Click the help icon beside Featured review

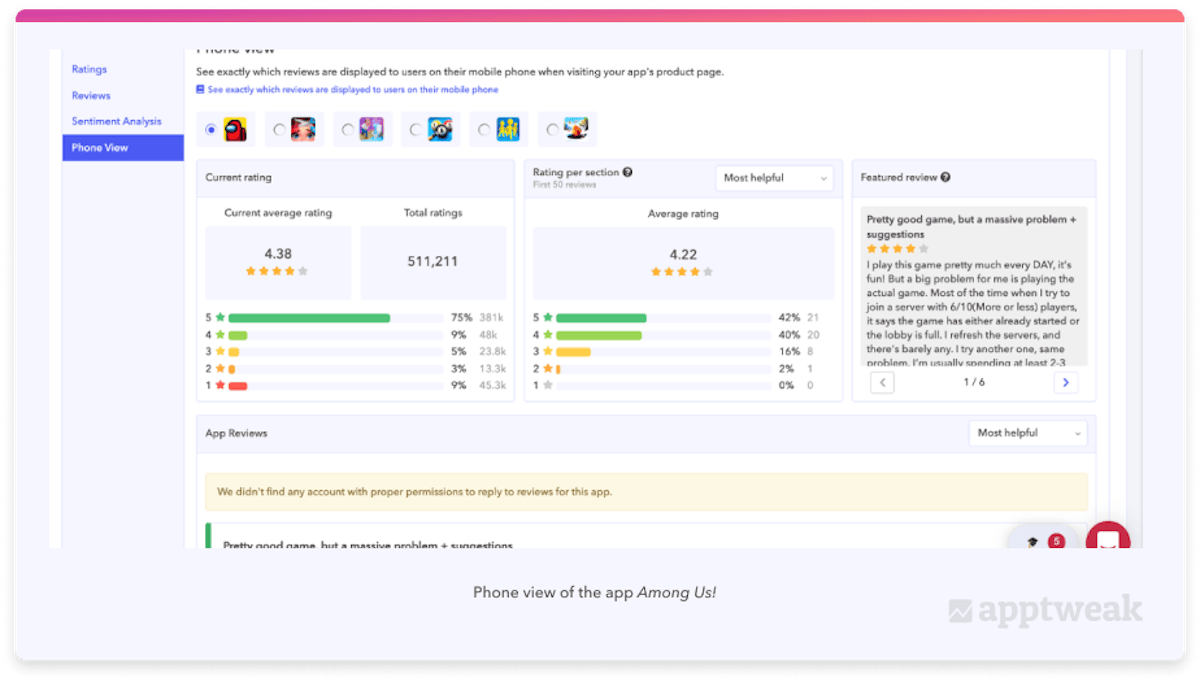coord(946,177)
